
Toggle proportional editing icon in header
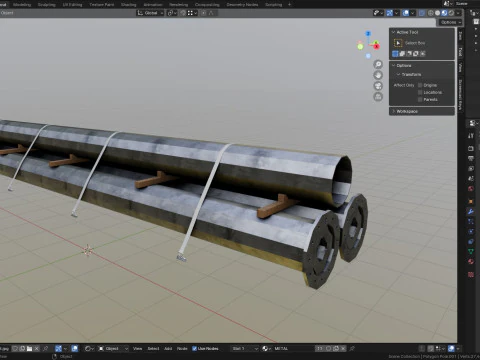point(203,13)
